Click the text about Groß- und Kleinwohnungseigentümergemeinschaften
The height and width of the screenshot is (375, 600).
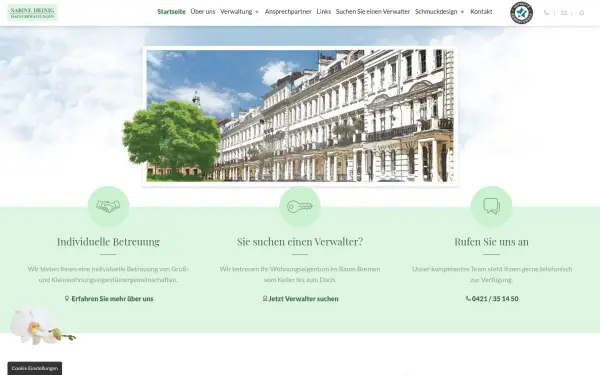(108, 274)
